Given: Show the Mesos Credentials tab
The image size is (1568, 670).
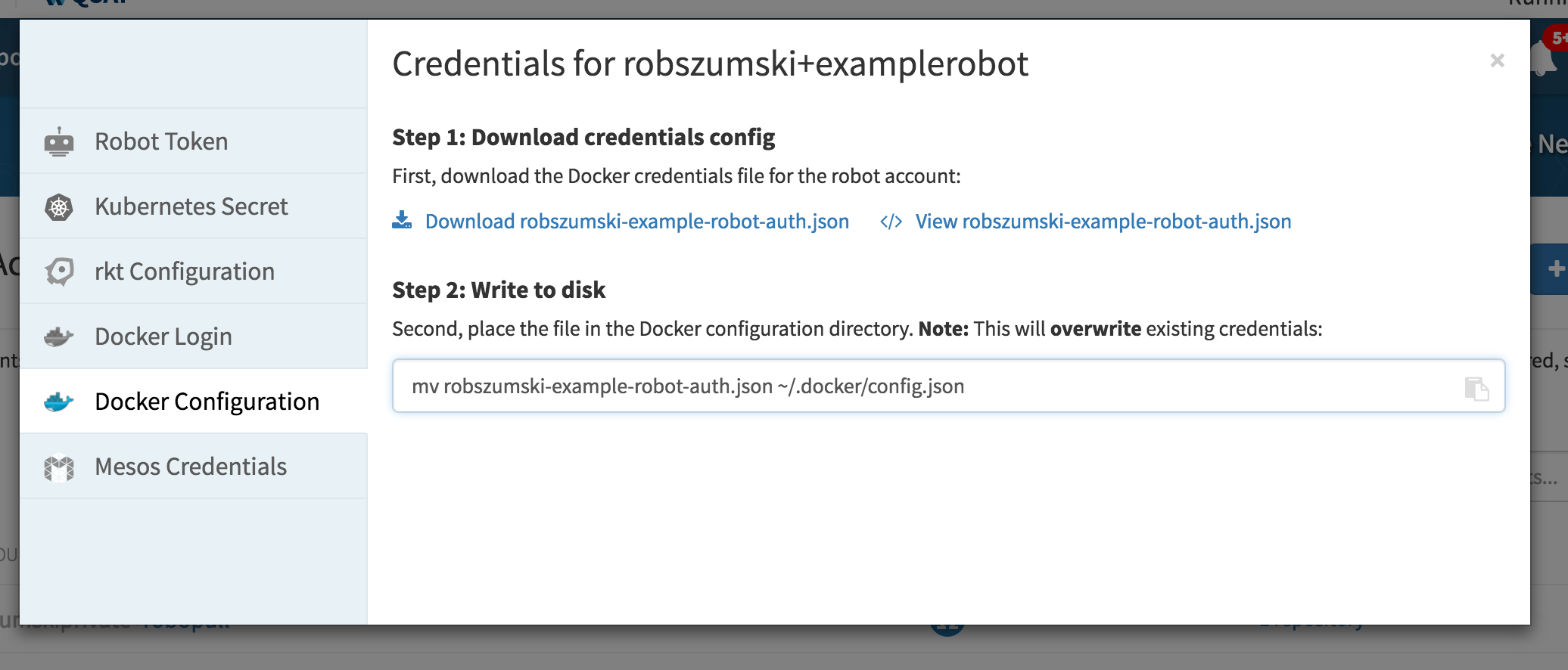Looking at the screenshot, I should [x=191, y=467].
